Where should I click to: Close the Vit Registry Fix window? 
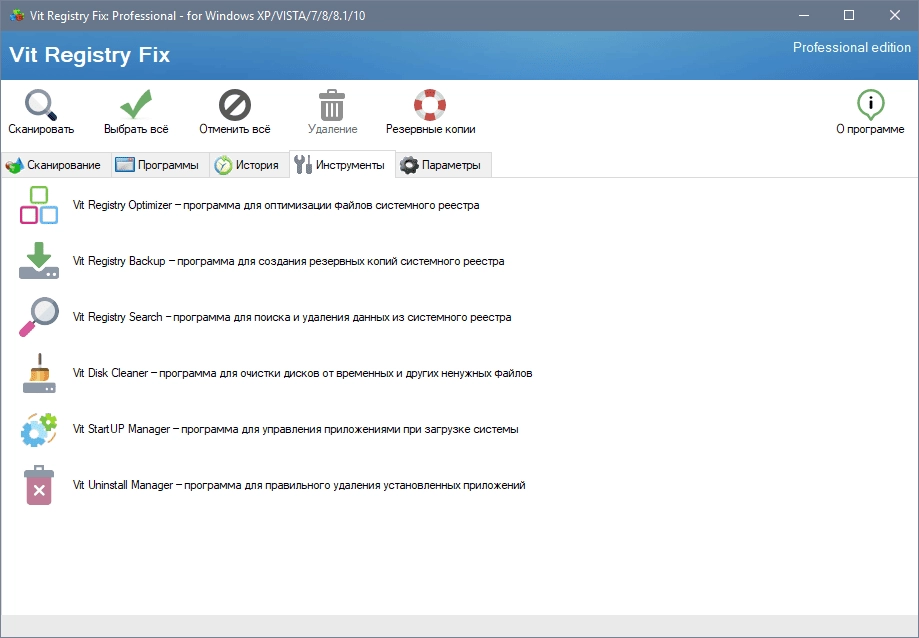coord(894,15)
